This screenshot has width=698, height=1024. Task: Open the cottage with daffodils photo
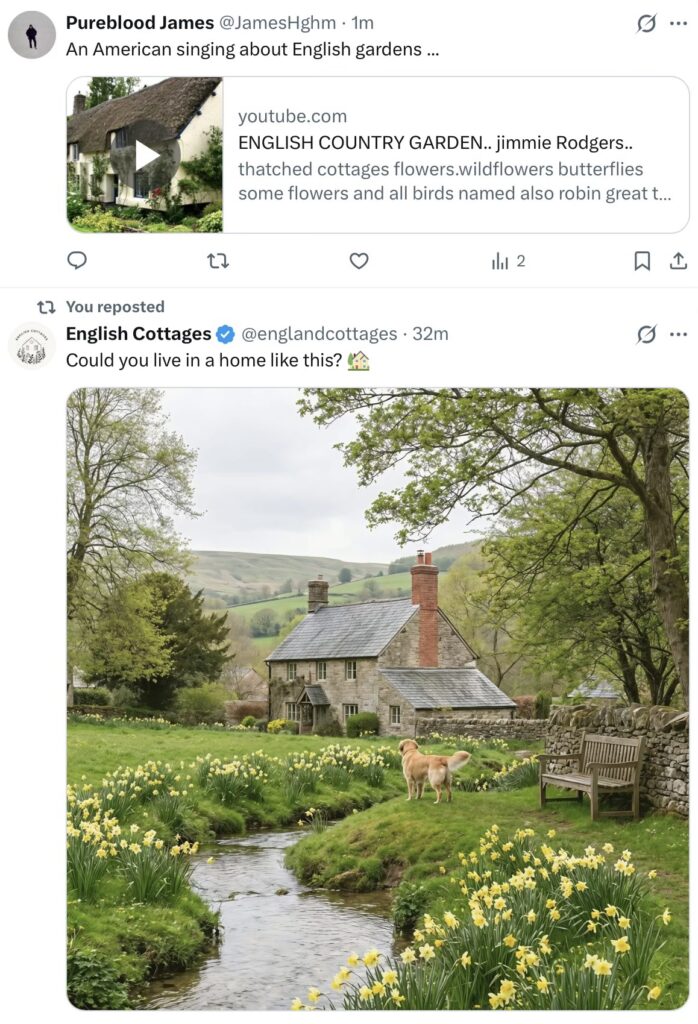click(x=377, y=698)
